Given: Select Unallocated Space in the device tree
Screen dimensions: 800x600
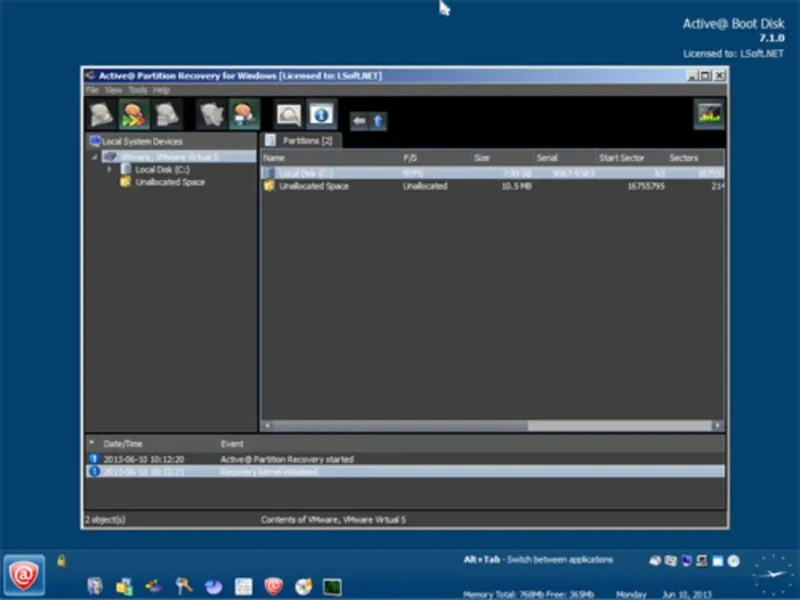Looking at the screenshot, I should click(170, 183).
